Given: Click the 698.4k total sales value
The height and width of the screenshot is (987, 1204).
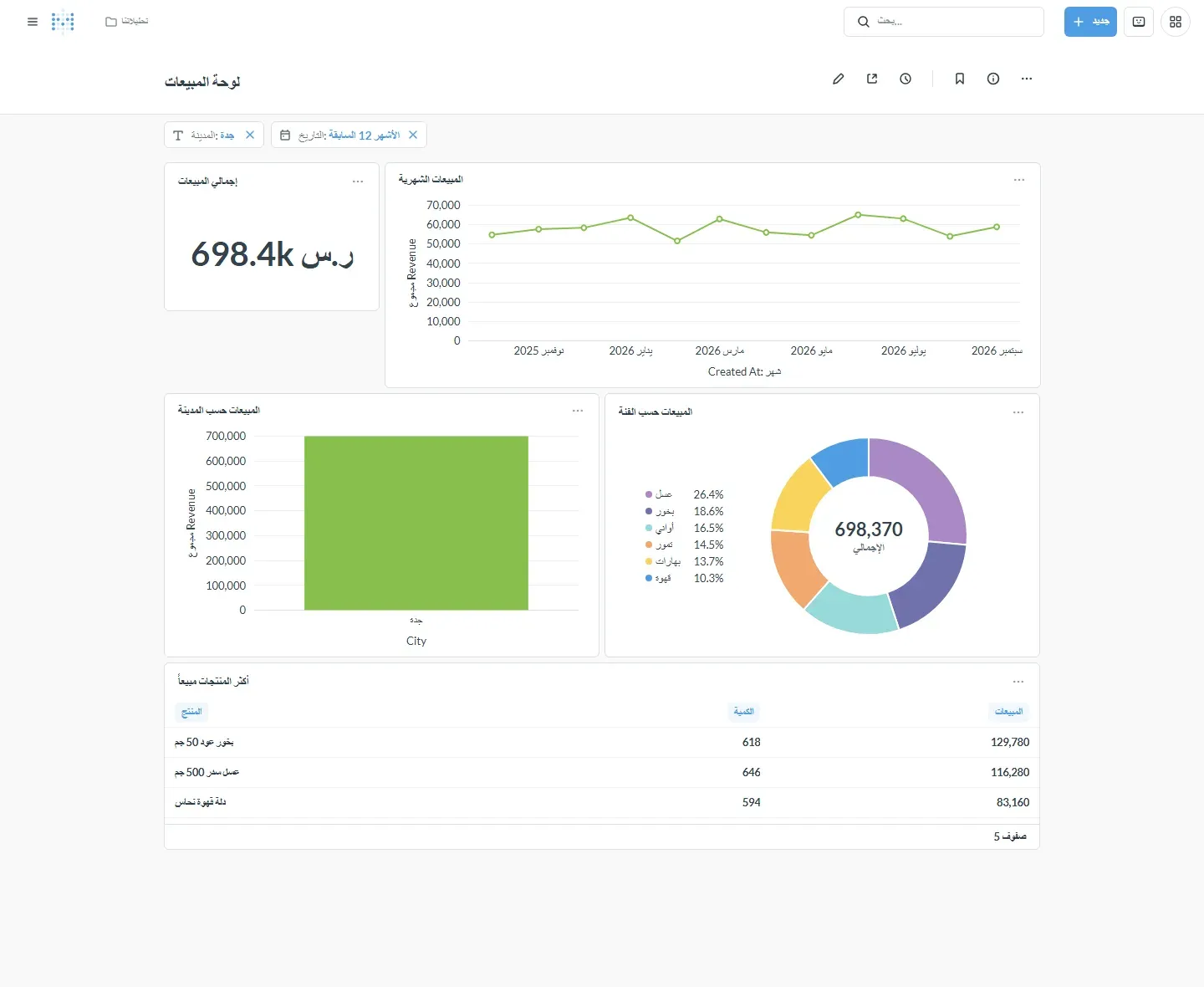Looking at the screenshot, I should (273, 253).
